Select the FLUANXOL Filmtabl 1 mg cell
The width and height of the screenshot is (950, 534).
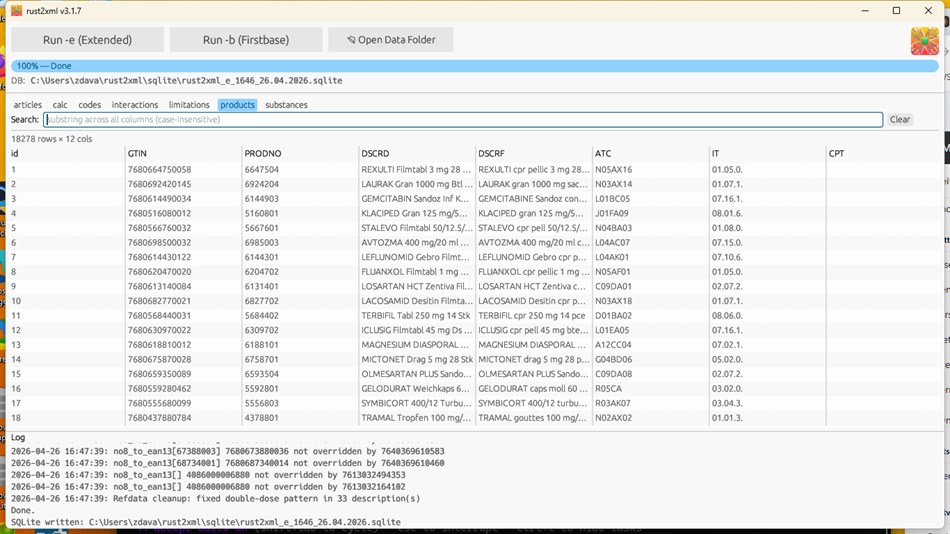(415, 272)
